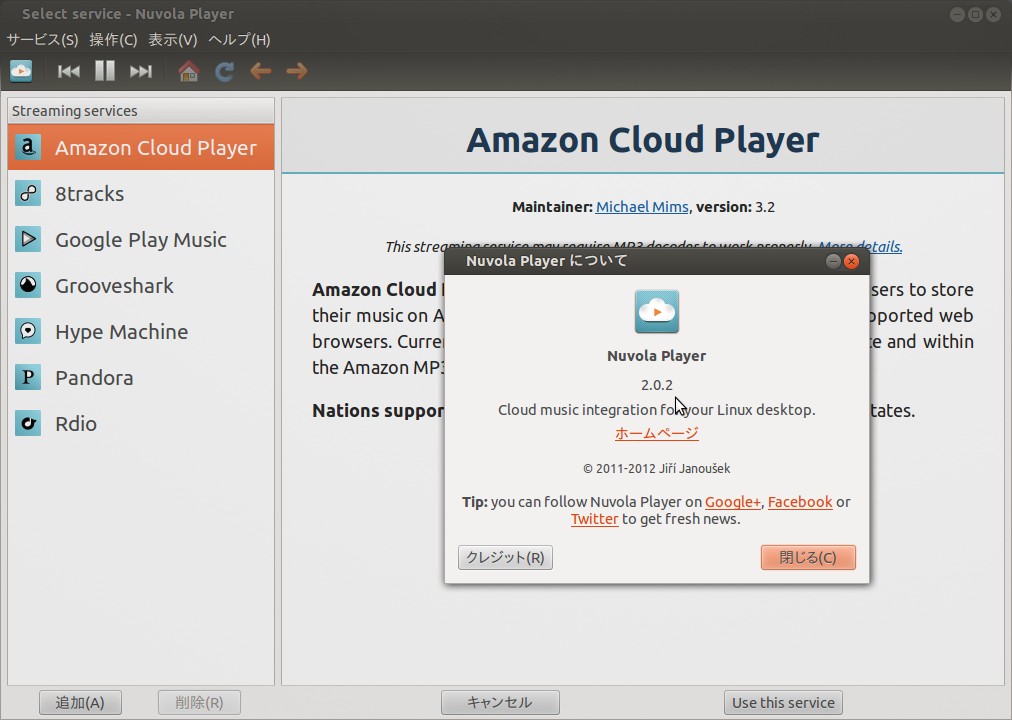
Task: Navigate forward with right orange arrow
Action: (297, 71)
